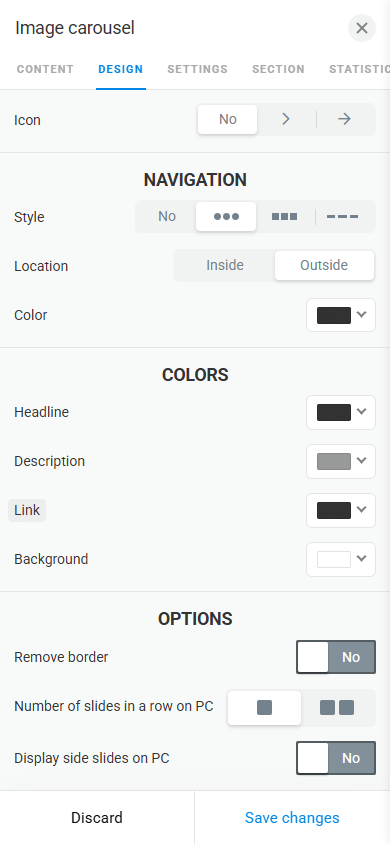Expand the navigation Color dropdown arrow
Image resolution: width=390 pixels, height=844 pixels.
(x=362, y=314)
